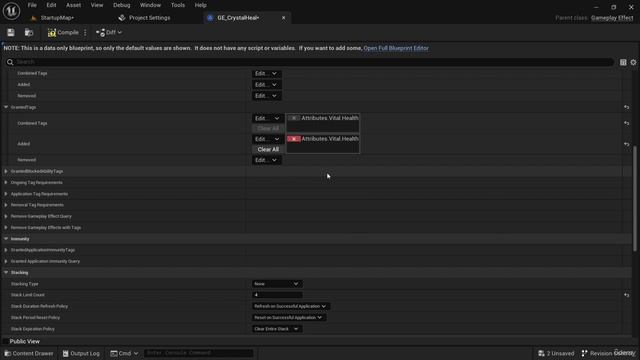Expand Remove Gameplay Effects with Tags
The height and width of the screenshot is (360, 640).
(x=6, y=227)
